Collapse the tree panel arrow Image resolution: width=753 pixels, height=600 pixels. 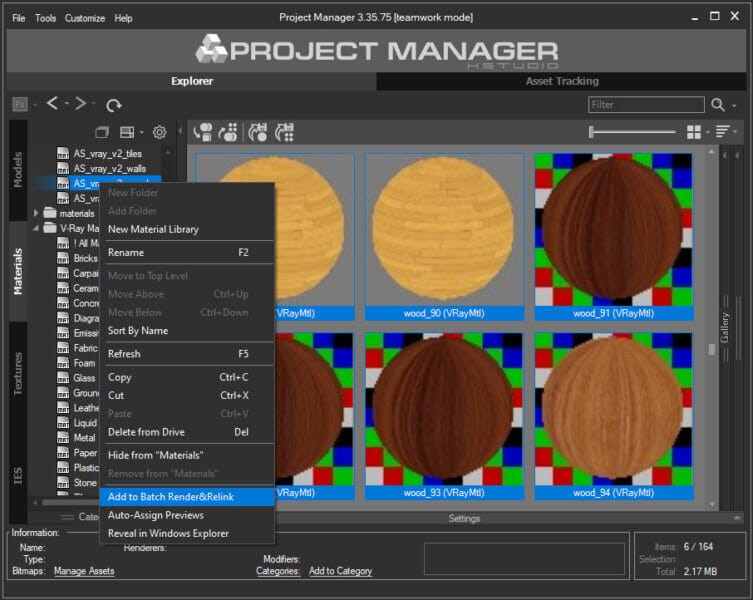click(180, 131)
